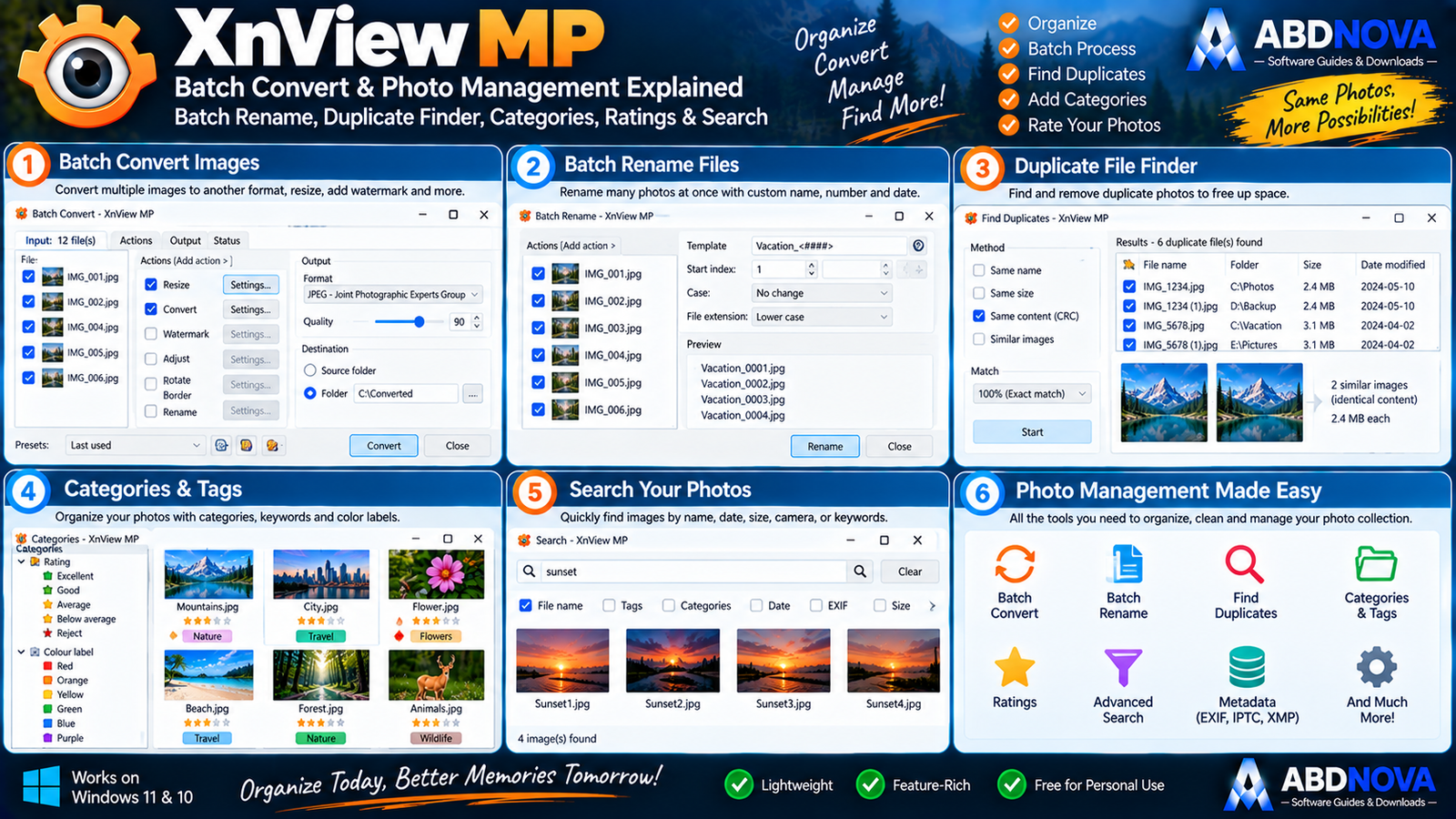Click the template options icon next to Vacation_<####>
The image size is (1456, 819).
[918, 246]
